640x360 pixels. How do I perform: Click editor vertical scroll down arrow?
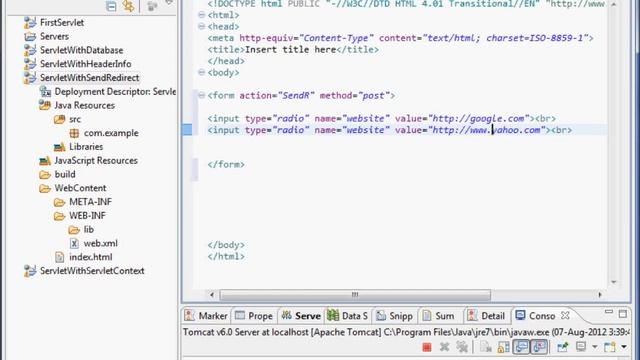pos(613,282)
